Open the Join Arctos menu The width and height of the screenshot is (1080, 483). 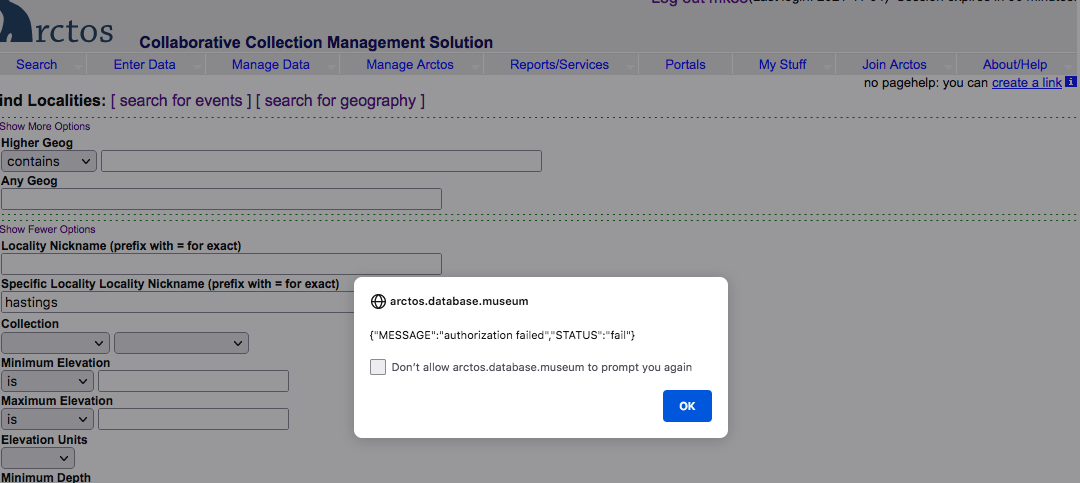click(894, 65)
